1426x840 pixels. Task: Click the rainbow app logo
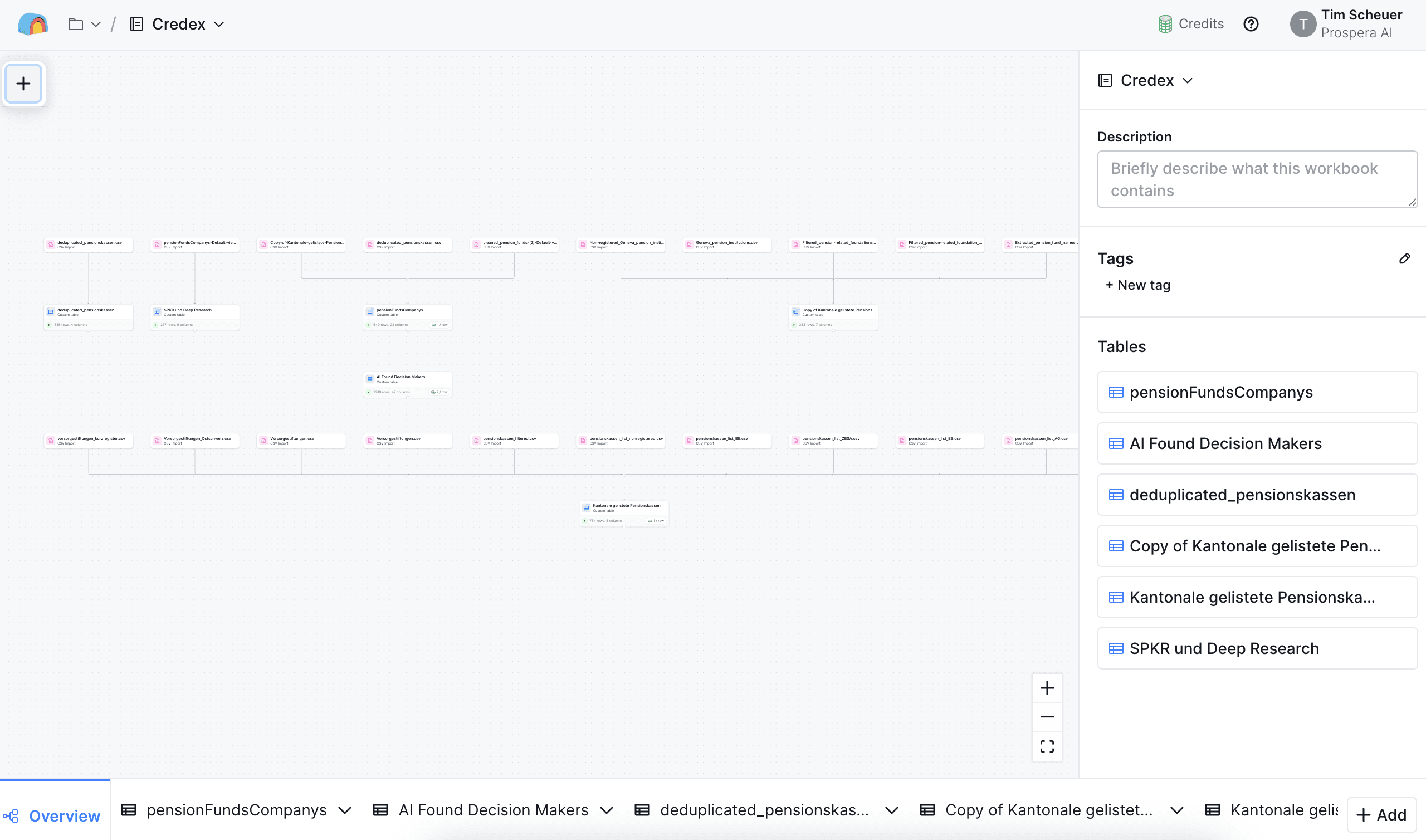(x=33, y=24)
